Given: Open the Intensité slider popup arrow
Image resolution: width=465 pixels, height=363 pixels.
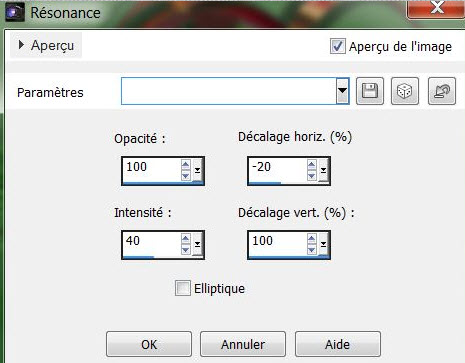Looking at the screenshot, I should (x=197, y=244).
